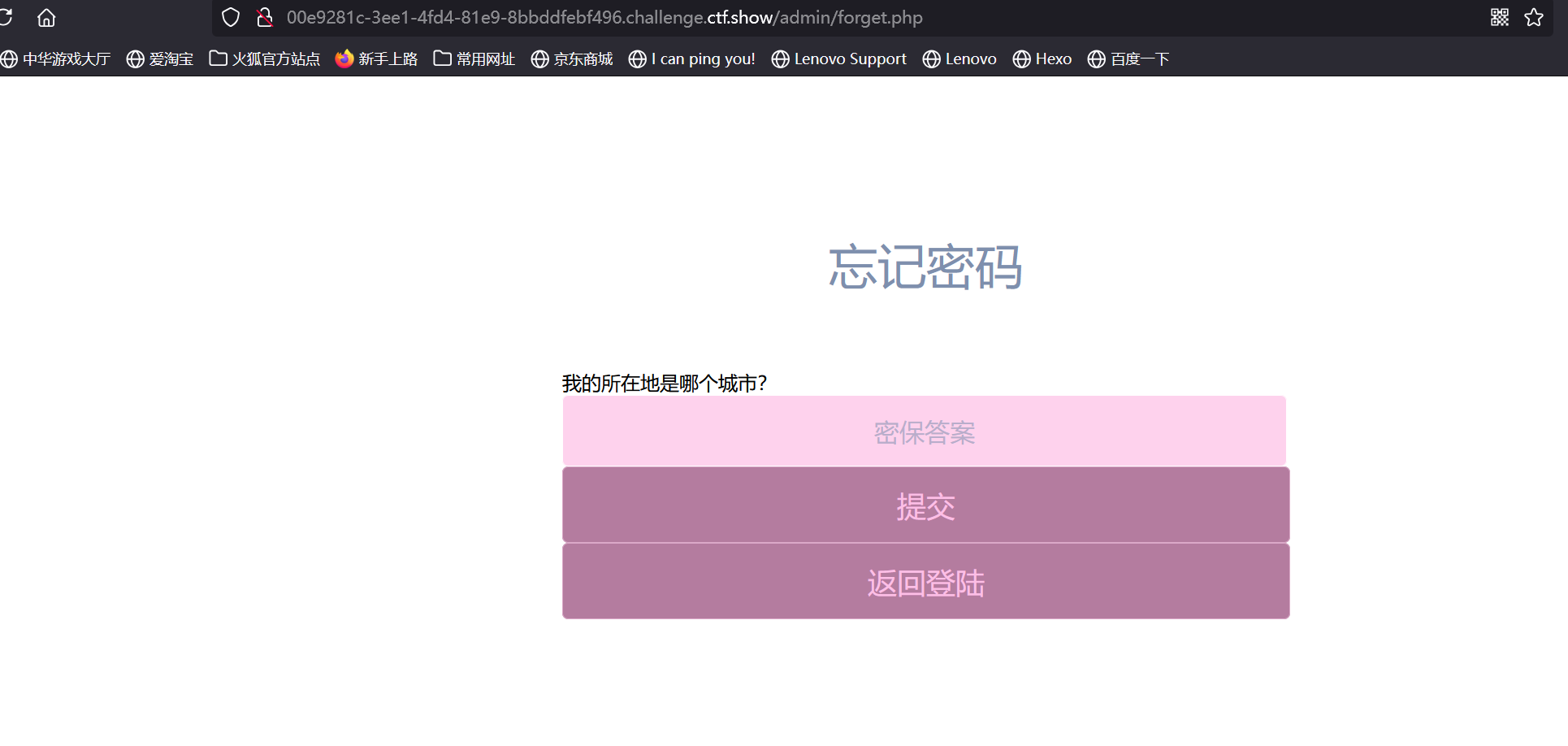Open the Hexo bookmark
Screen dimensions: 1568x746
coord(1042,59)
